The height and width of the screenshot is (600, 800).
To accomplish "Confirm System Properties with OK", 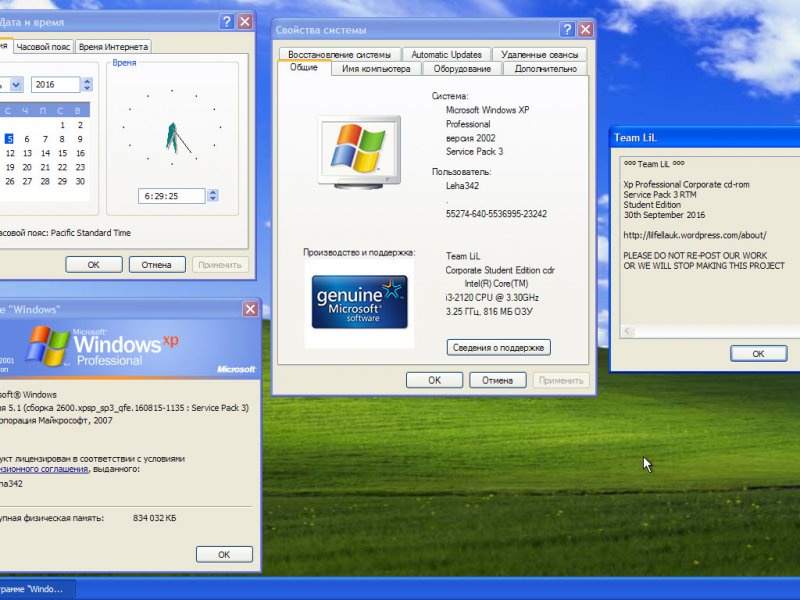I will 434,380.
